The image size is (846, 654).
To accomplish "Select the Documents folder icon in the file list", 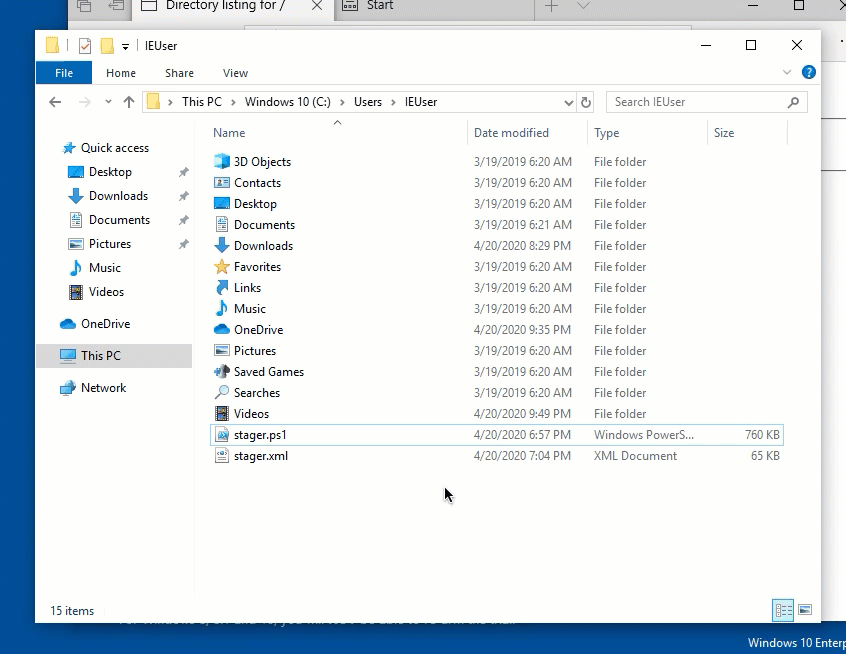I will pos(222,224).
